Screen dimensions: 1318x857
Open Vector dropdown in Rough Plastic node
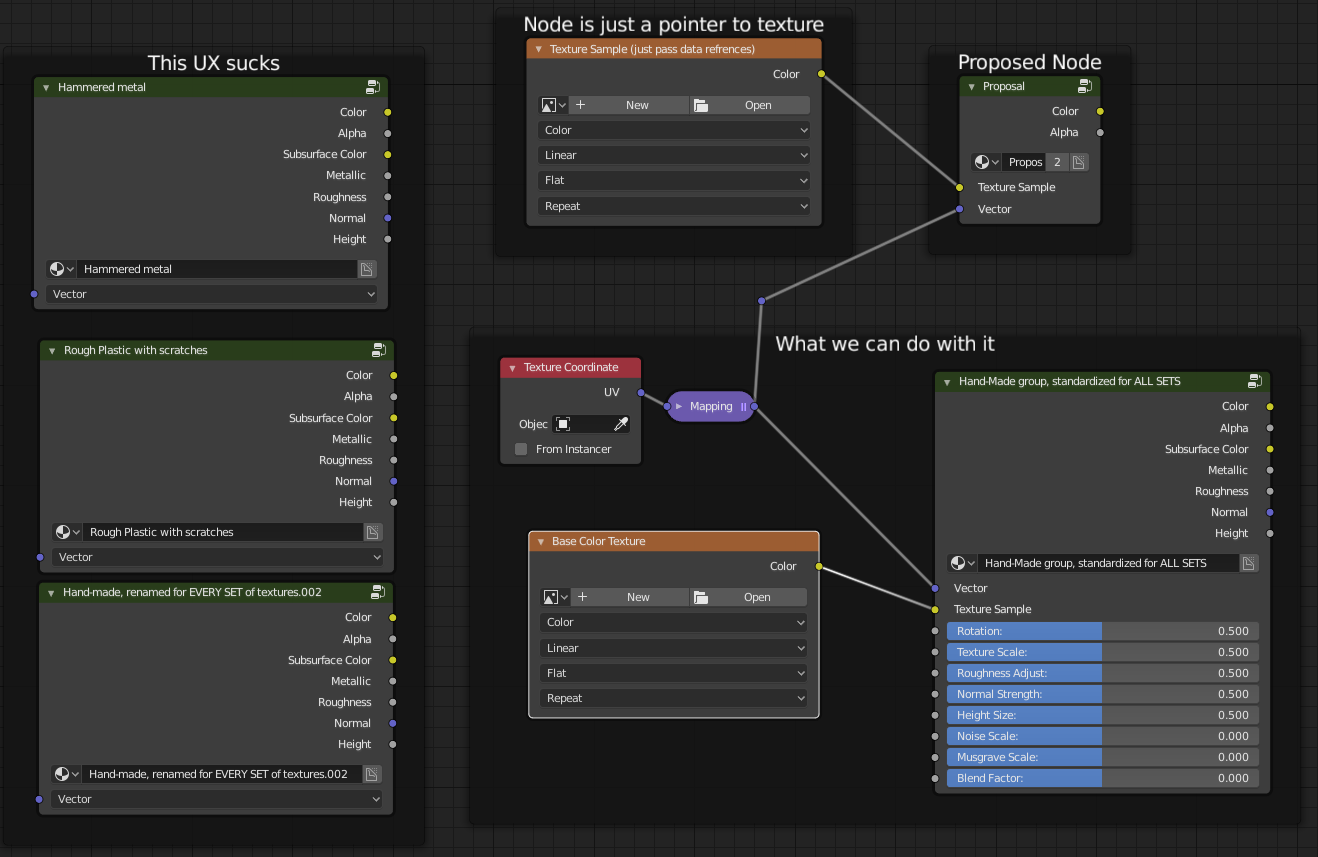point(218,557)
